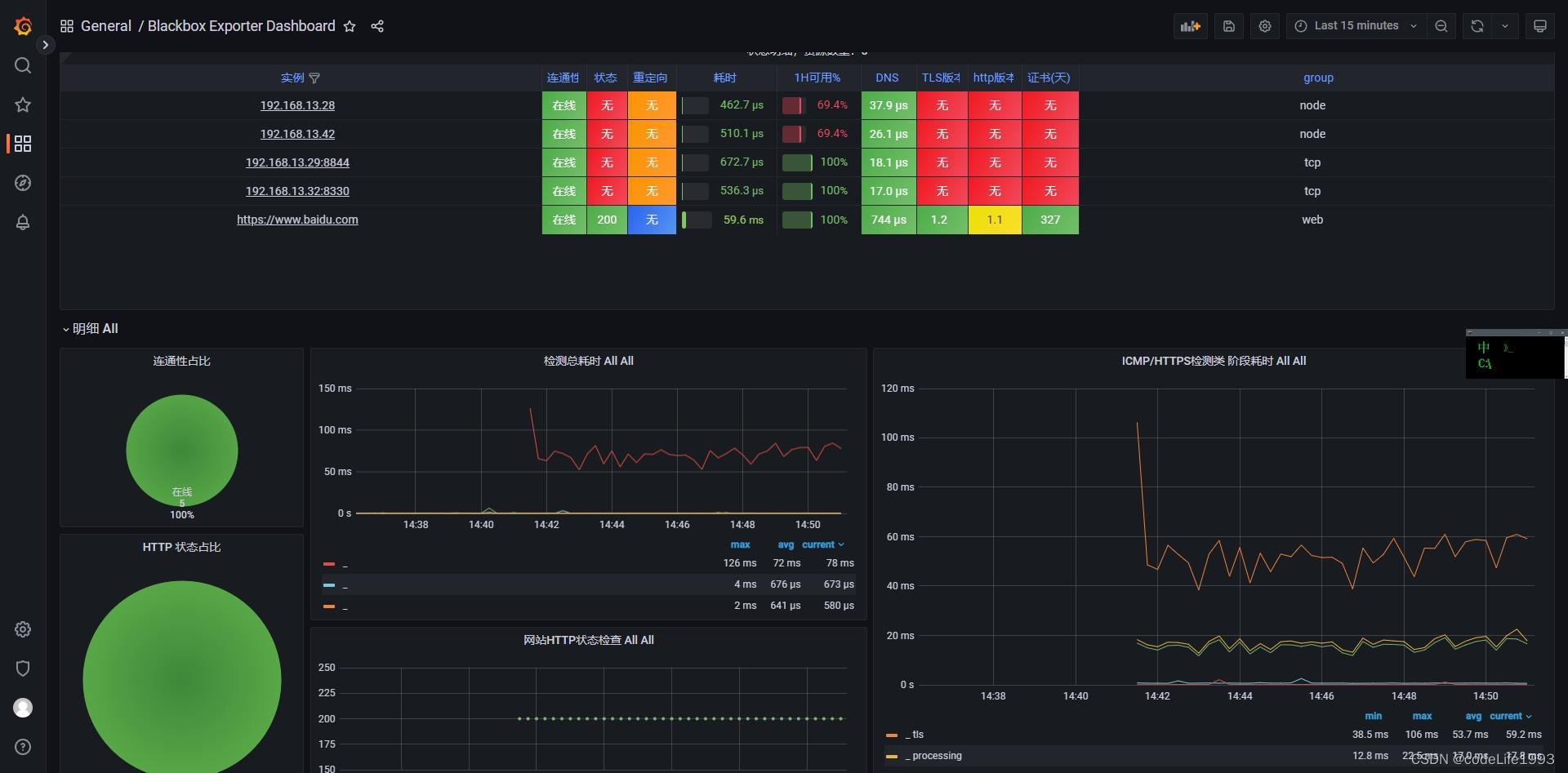Viewport: 1568px width, 773px height.
Task: Sort the 检测总耗时 legend by max
Action: [740, 544]
